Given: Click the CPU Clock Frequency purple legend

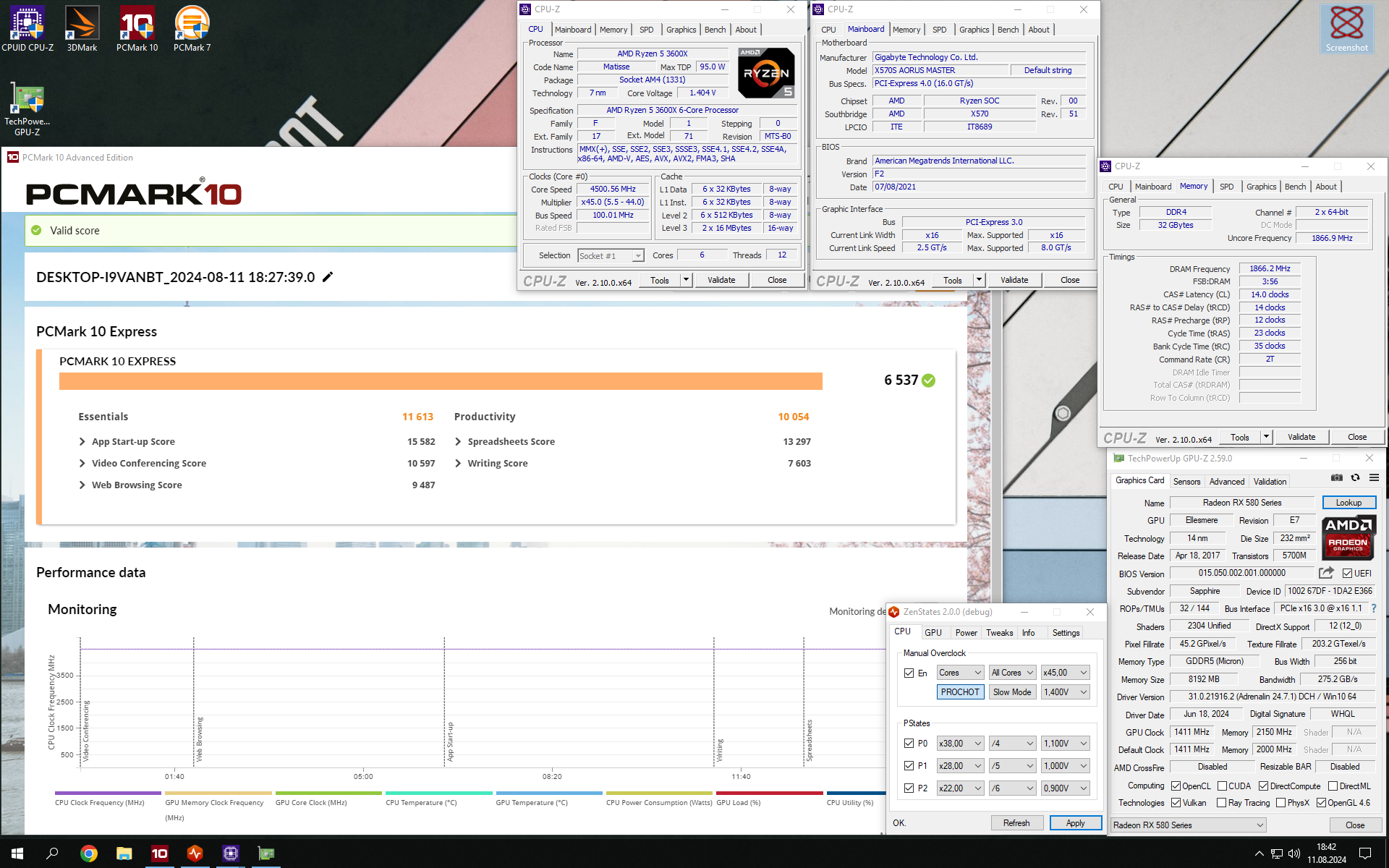Looking at the screenshot, I should 108,793.
